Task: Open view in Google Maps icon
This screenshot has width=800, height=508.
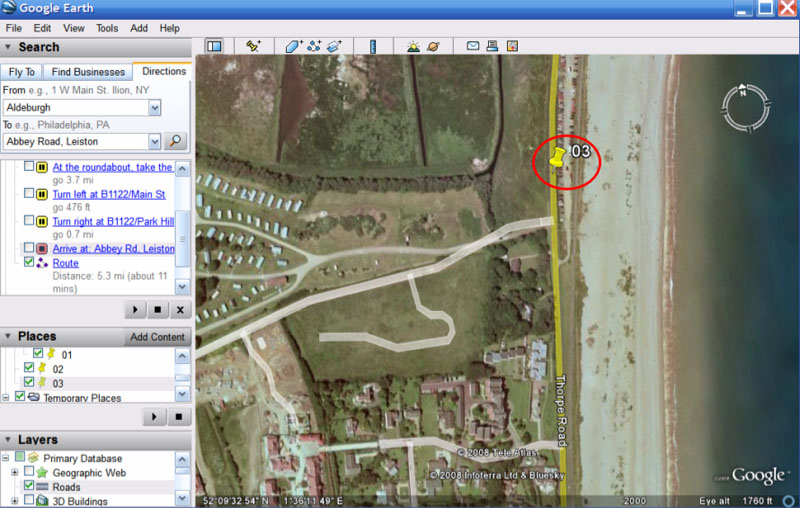Action: (x=512, y=46)
